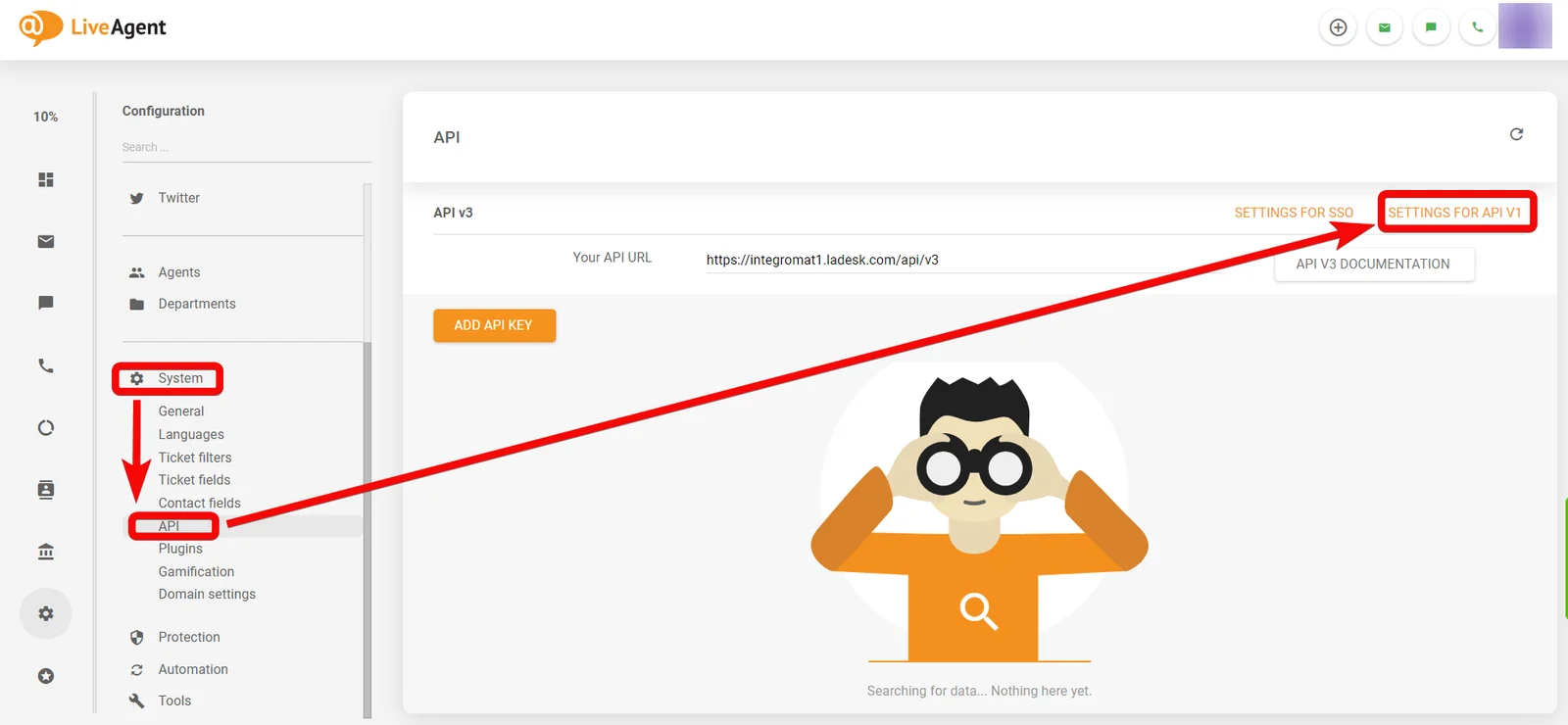Click the Automation sync icon
Viewport: 1568px width, 725px height.
point(137,669)
